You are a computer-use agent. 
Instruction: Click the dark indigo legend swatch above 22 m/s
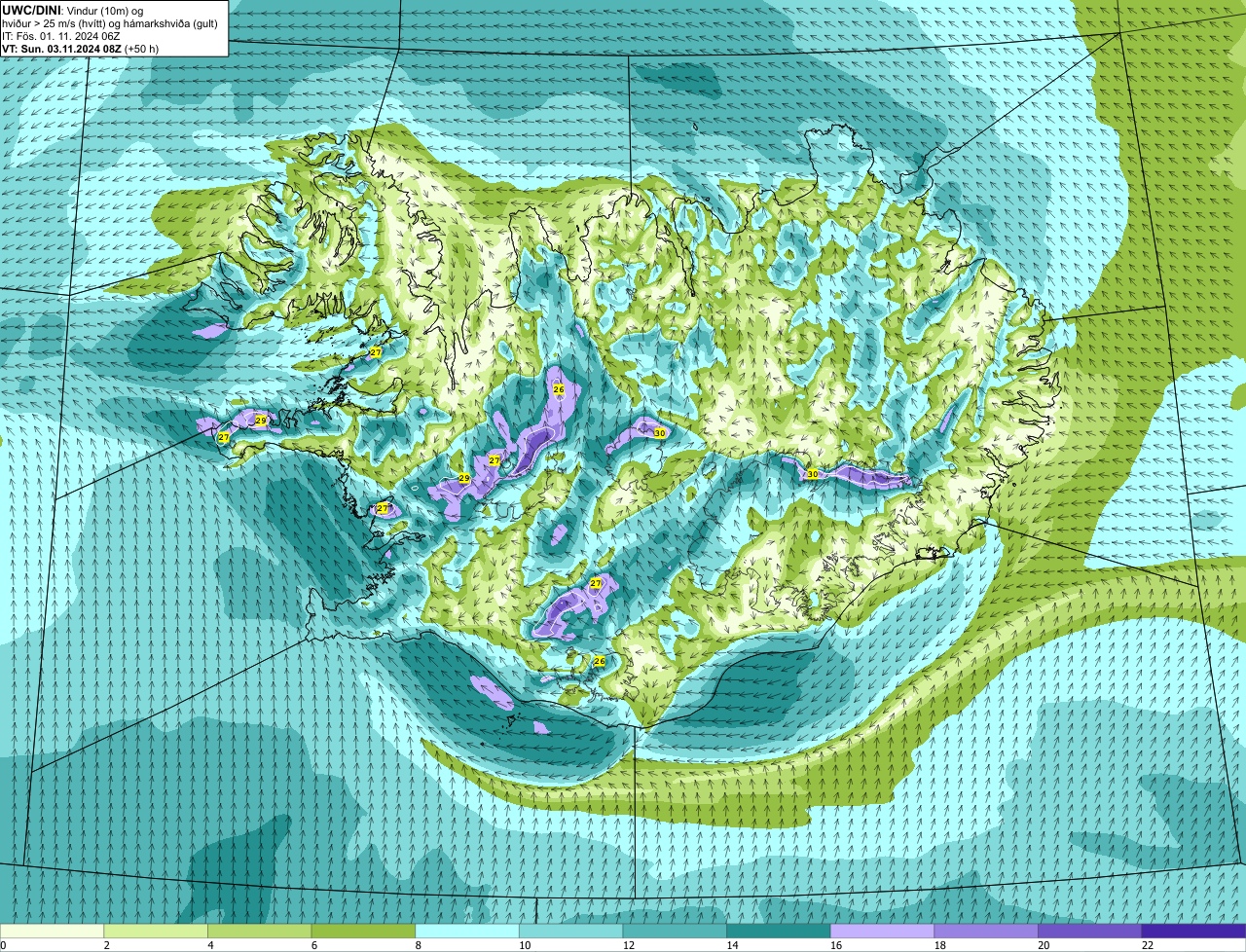pos(1194,931)
